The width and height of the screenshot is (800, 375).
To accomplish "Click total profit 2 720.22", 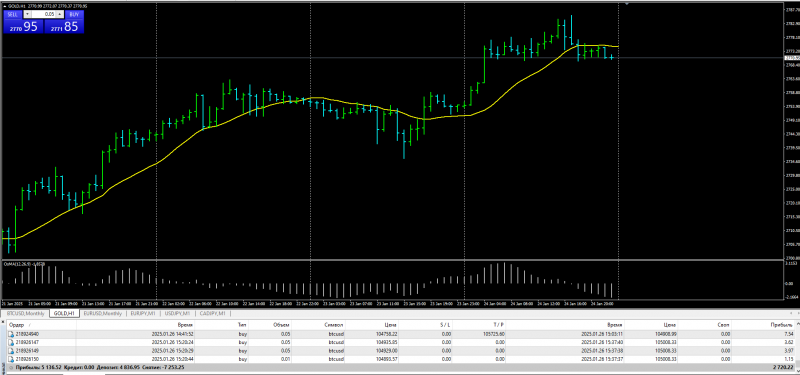I will [784, 367].
